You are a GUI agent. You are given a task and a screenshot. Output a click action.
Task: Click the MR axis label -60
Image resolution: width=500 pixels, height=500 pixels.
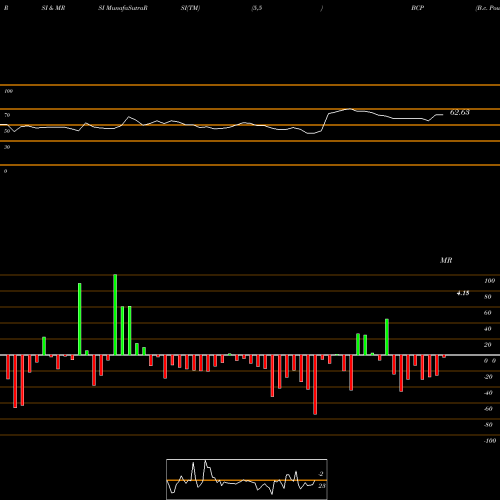pos(488,409)
